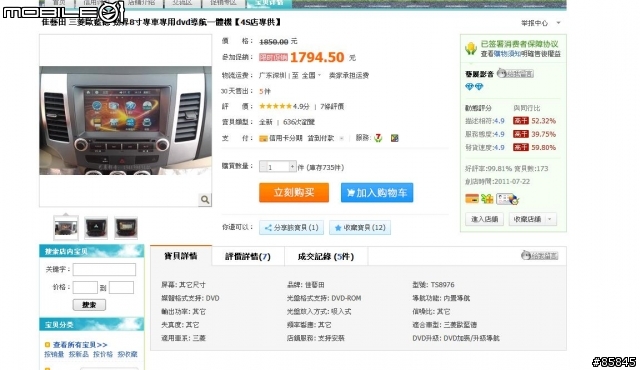The image size is (640, 370).
Task: Decrease quantity with the minus stepper
Action: (263, 167)
